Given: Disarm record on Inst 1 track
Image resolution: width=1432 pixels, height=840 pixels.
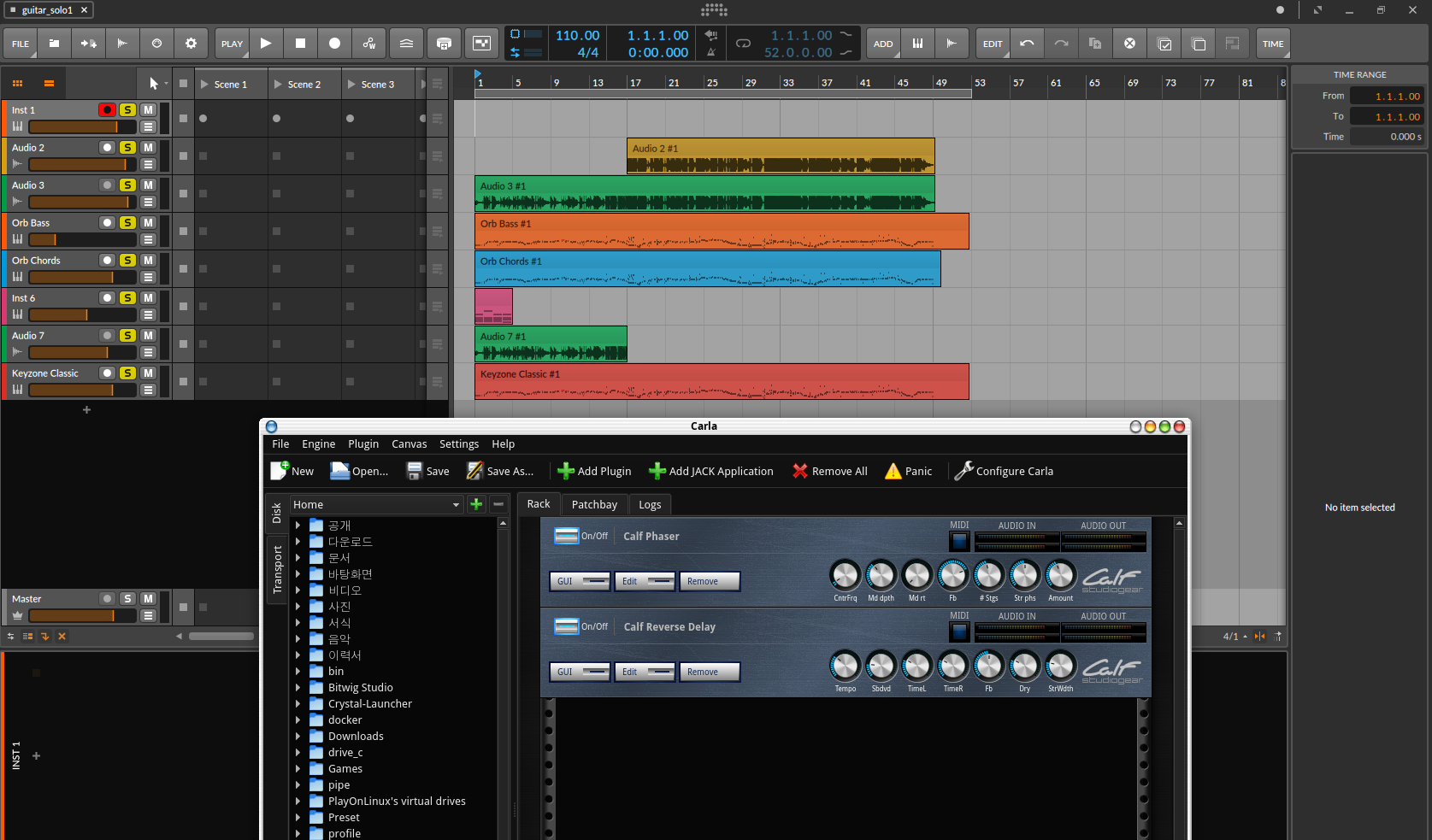Looking at the screenshot, I should pyautogui.click(x=107, y=109).
